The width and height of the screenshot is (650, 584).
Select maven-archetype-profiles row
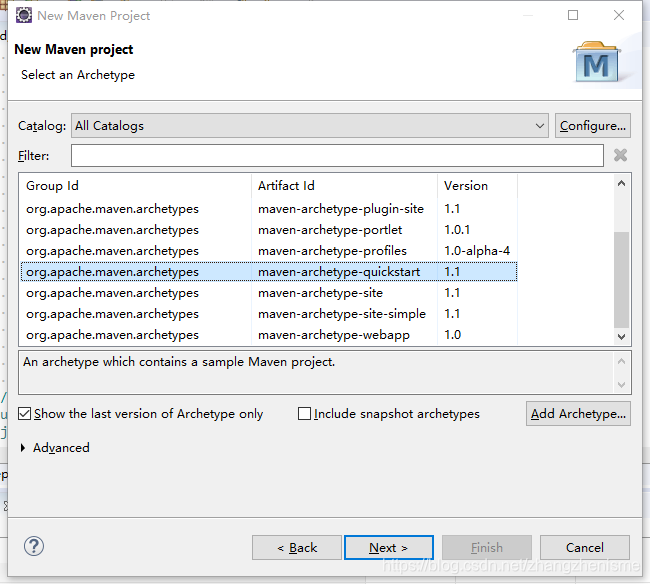[269, 251]
